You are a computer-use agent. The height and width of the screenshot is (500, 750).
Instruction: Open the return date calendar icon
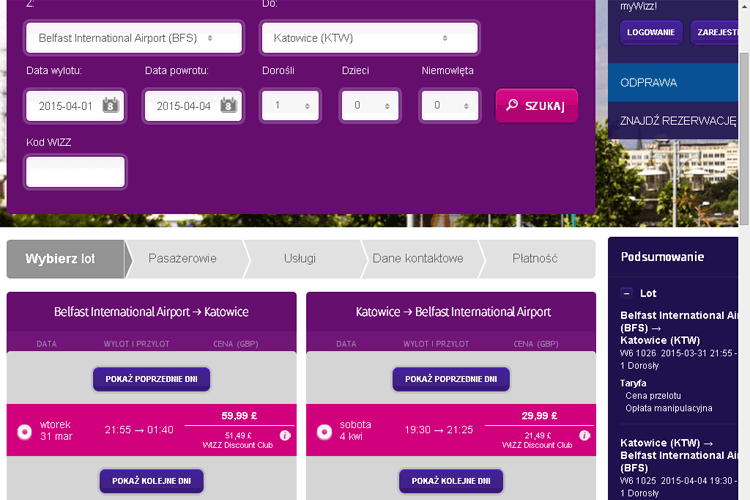(229, 105)
